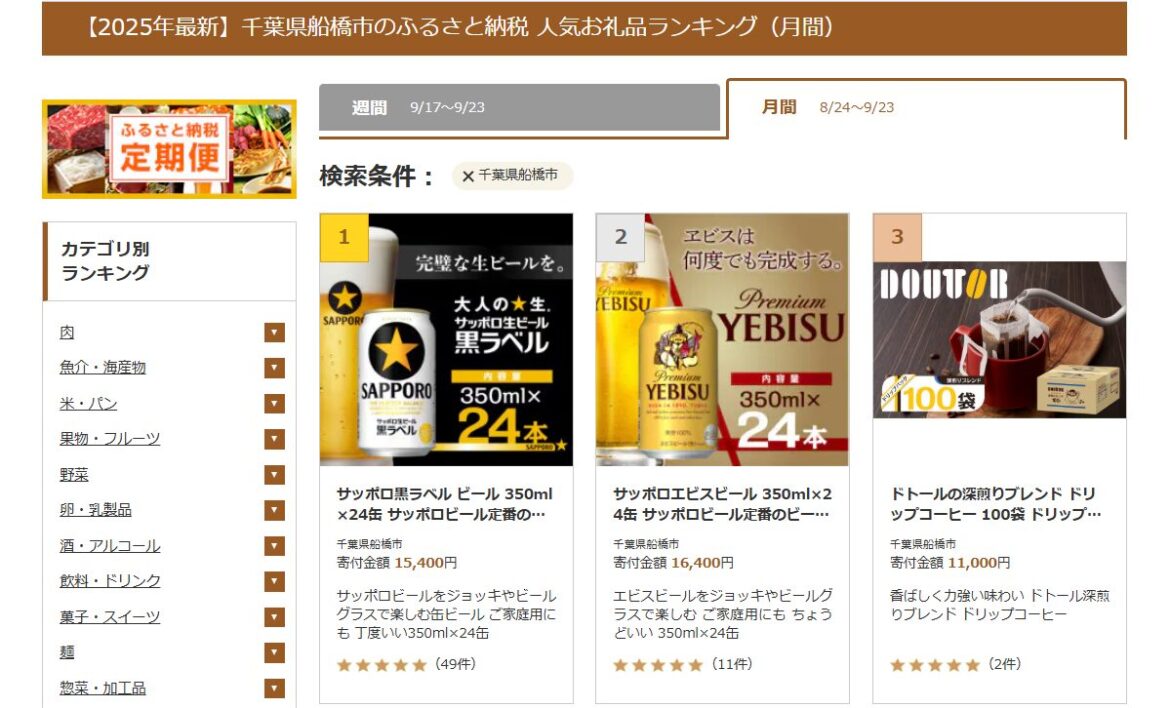Open the サッポロ黒ラベル ビール product title
The image size is (1170, 708).
[x=445, y=504]
